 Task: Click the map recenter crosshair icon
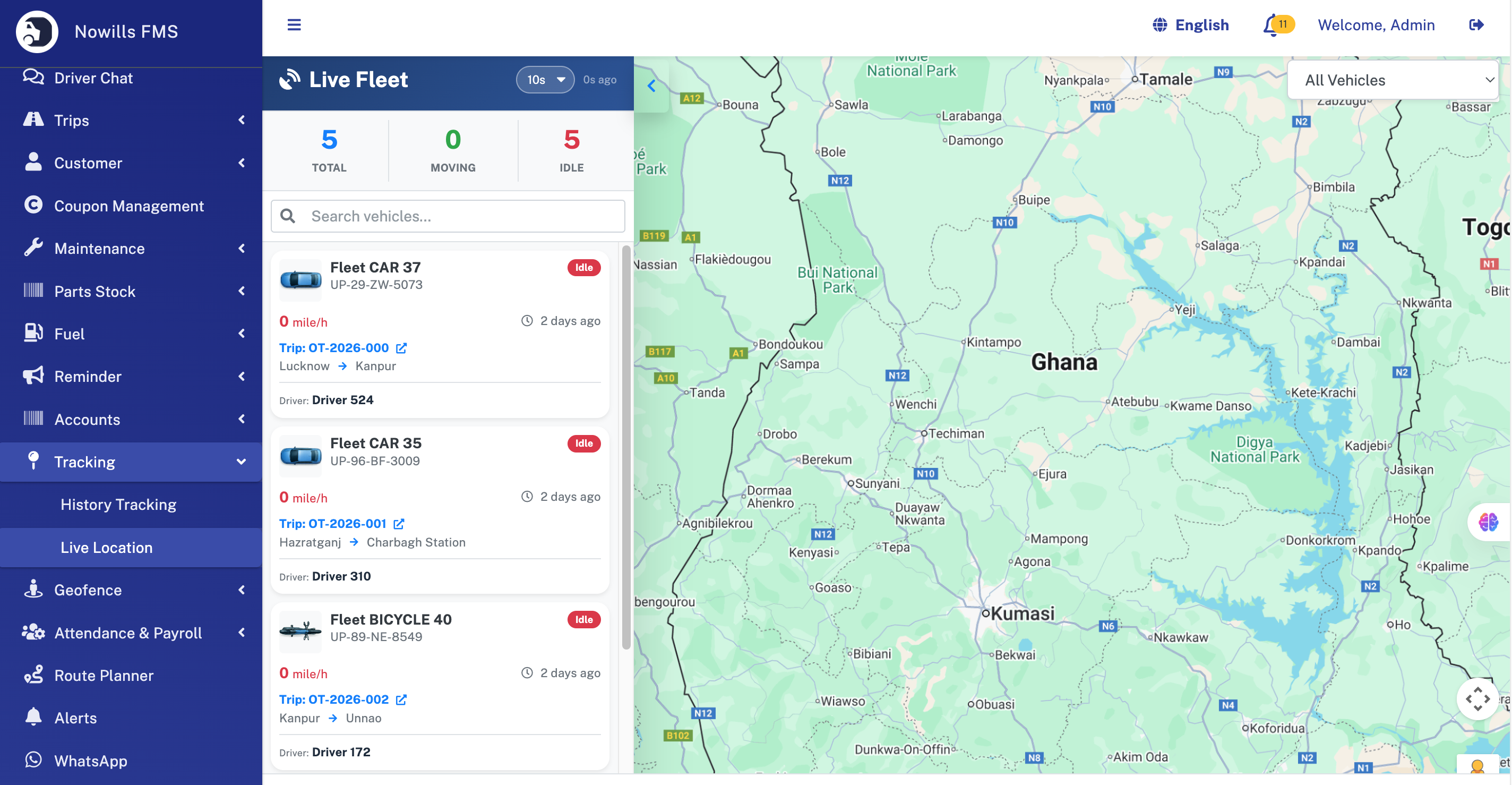1477,698
